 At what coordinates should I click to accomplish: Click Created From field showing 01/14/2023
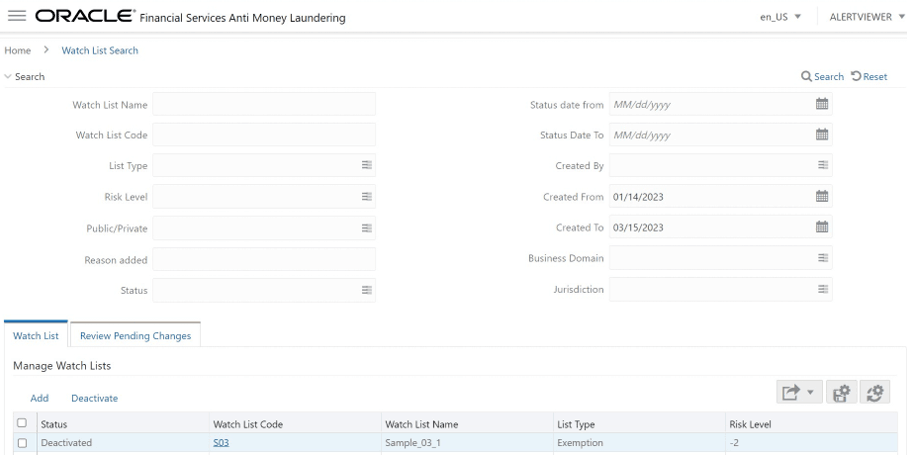(721, 197)
